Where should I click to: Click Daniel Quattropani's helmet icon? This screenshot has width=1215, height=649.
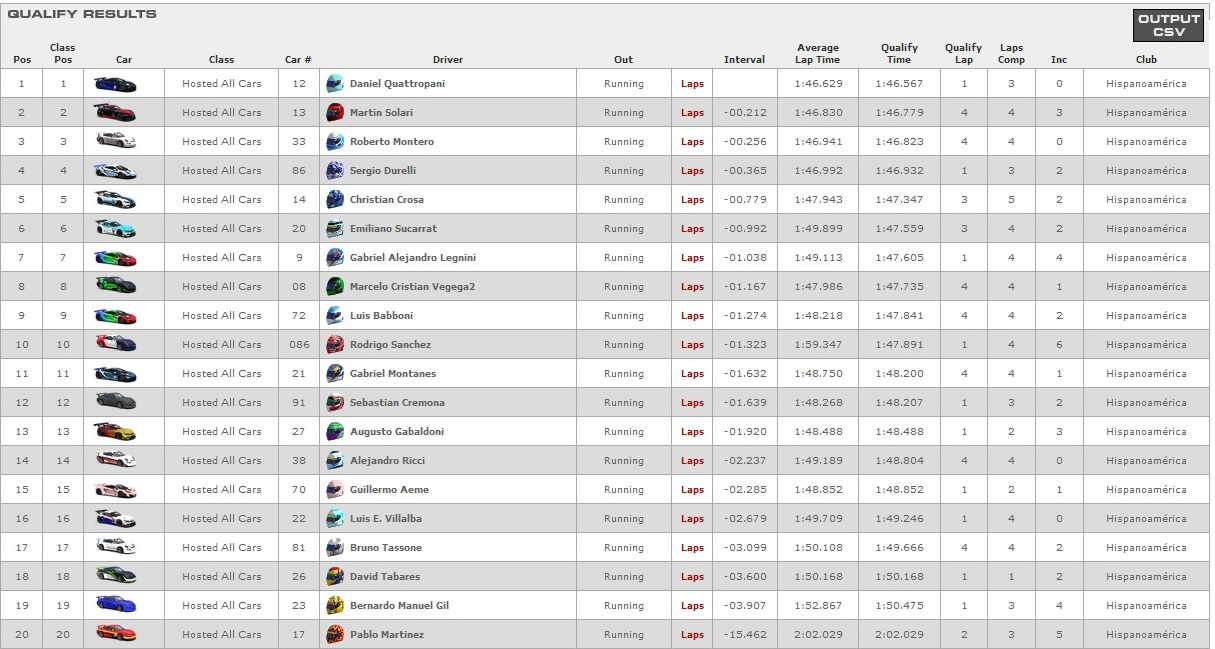pos(335,84)
